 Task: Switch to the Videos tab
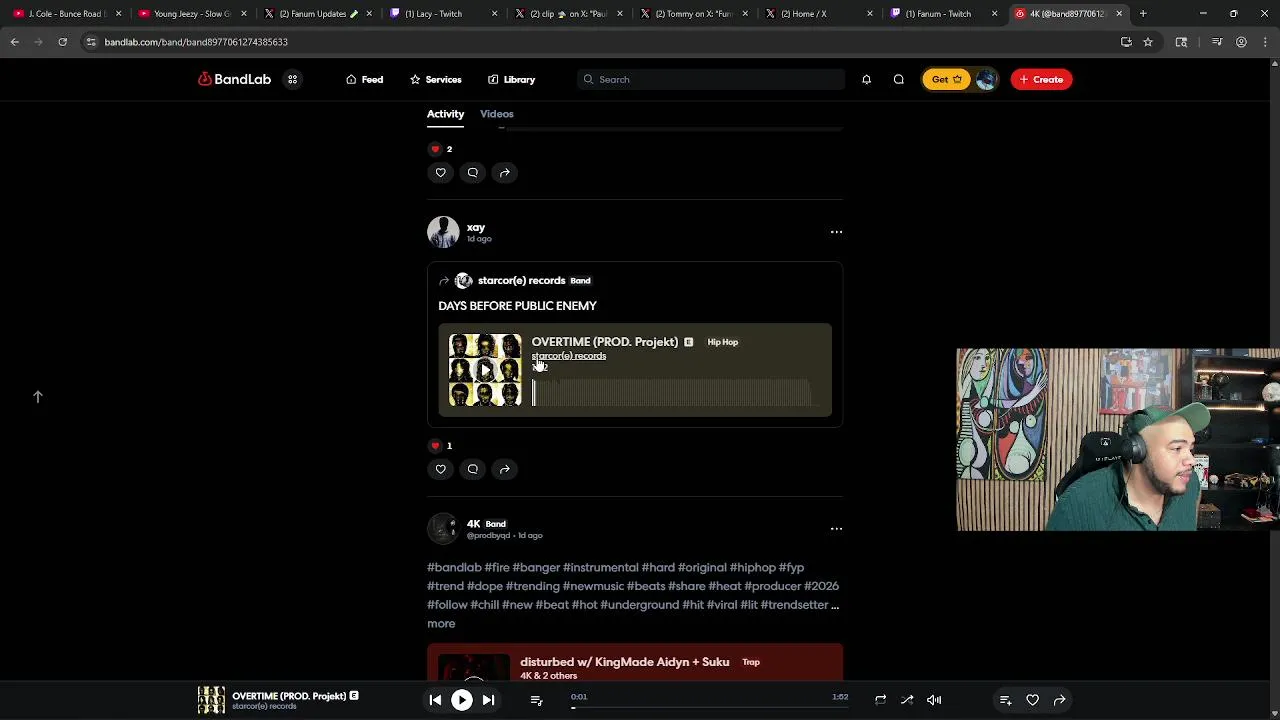click(496, 114)
